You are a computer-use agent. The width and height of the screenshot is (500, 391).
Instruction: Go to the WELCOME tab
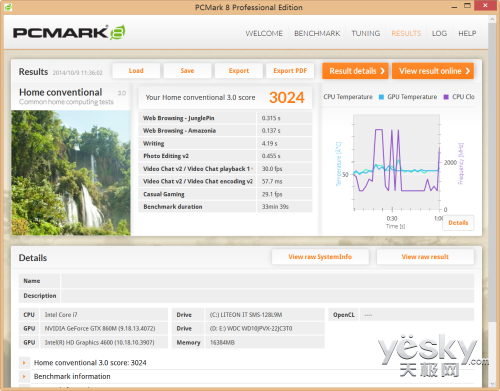(x=264, y=33)
